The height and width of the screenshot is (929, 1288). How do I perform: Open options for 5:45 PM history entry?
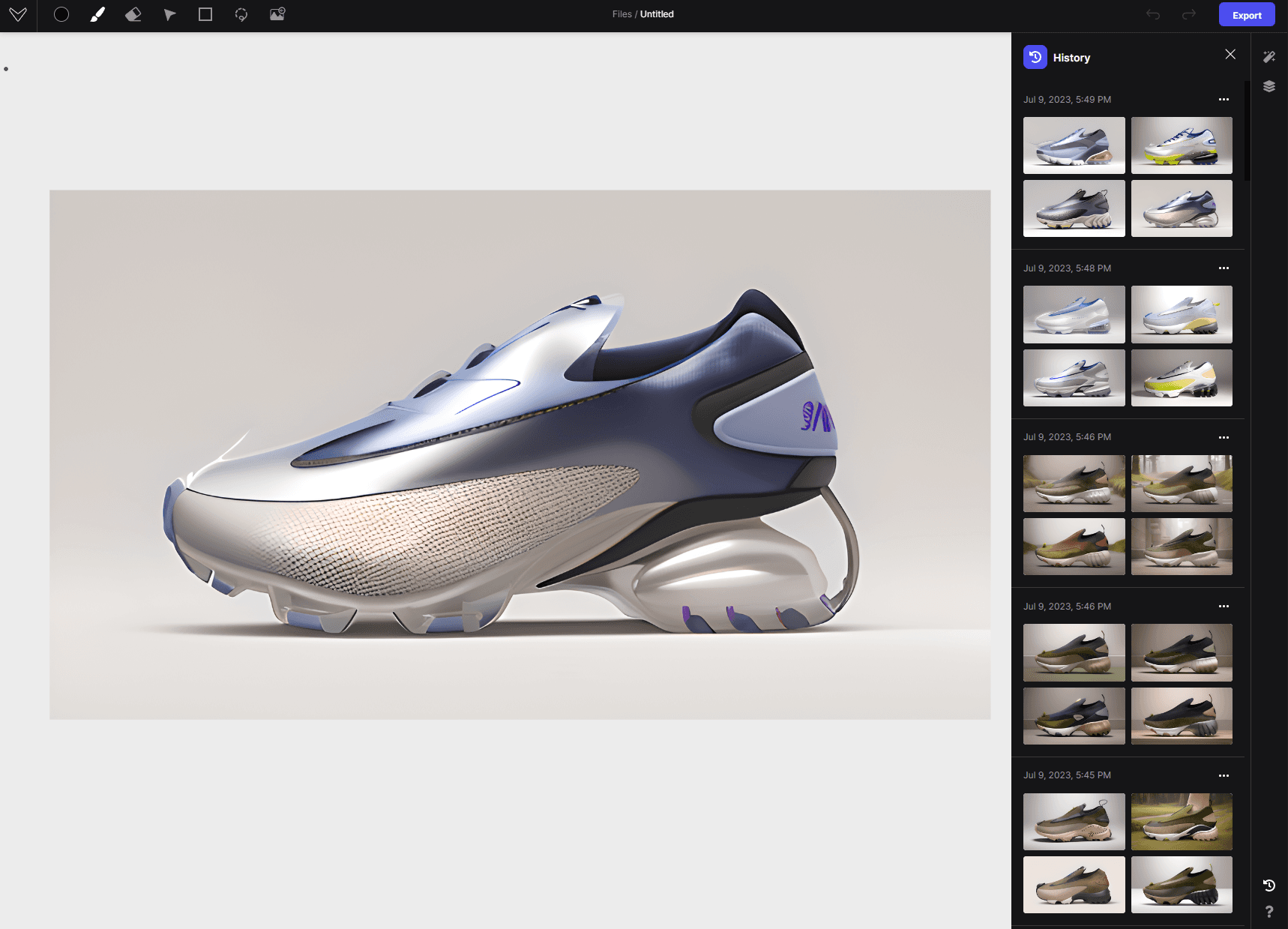click(x=1224, y=775)
